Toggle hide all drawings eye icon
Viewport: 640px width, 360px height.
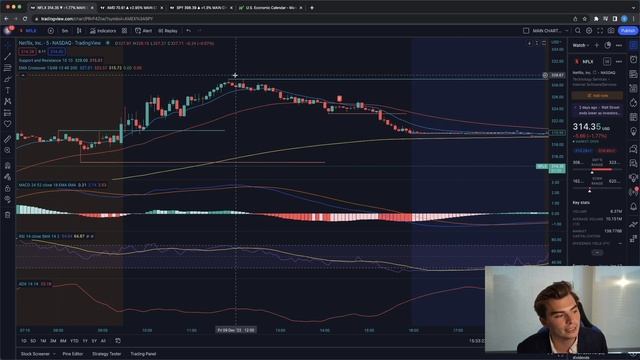(x=7, y=199)
